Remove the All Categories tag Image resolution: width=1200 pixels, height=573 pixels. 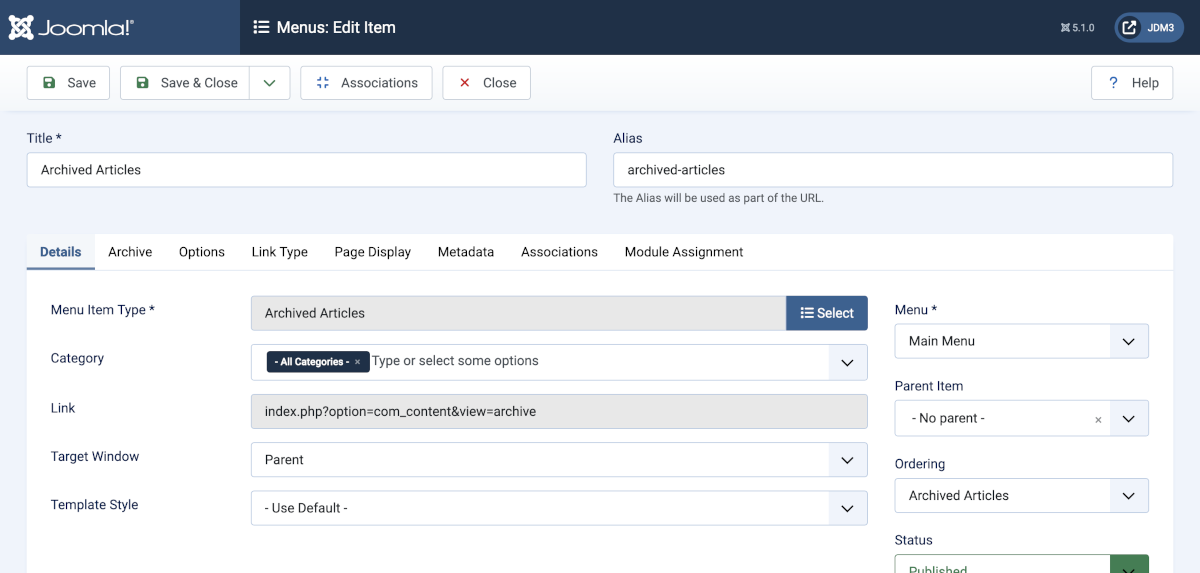[x=357, y=362]
